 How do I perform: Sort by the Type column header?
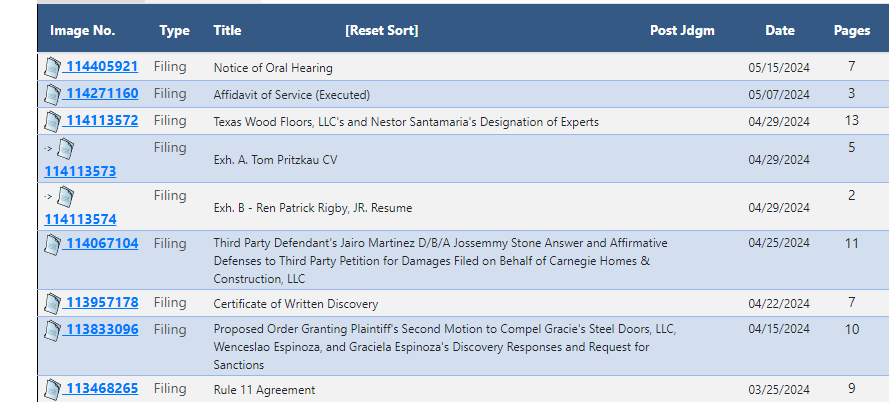click(x=174, y=30)
